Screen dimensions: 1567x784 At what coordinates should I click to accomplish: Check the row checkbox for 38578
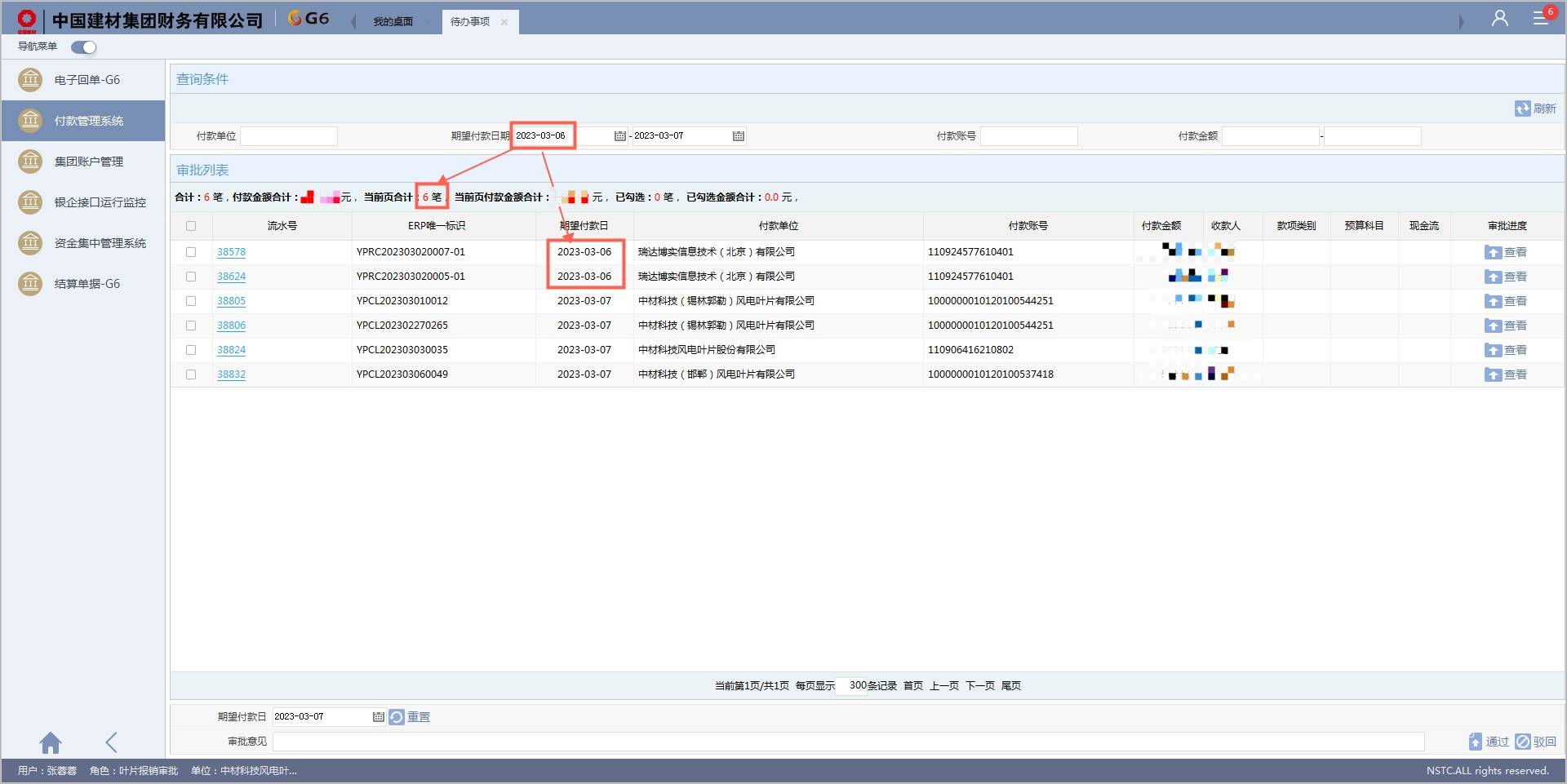pos(191,252)
